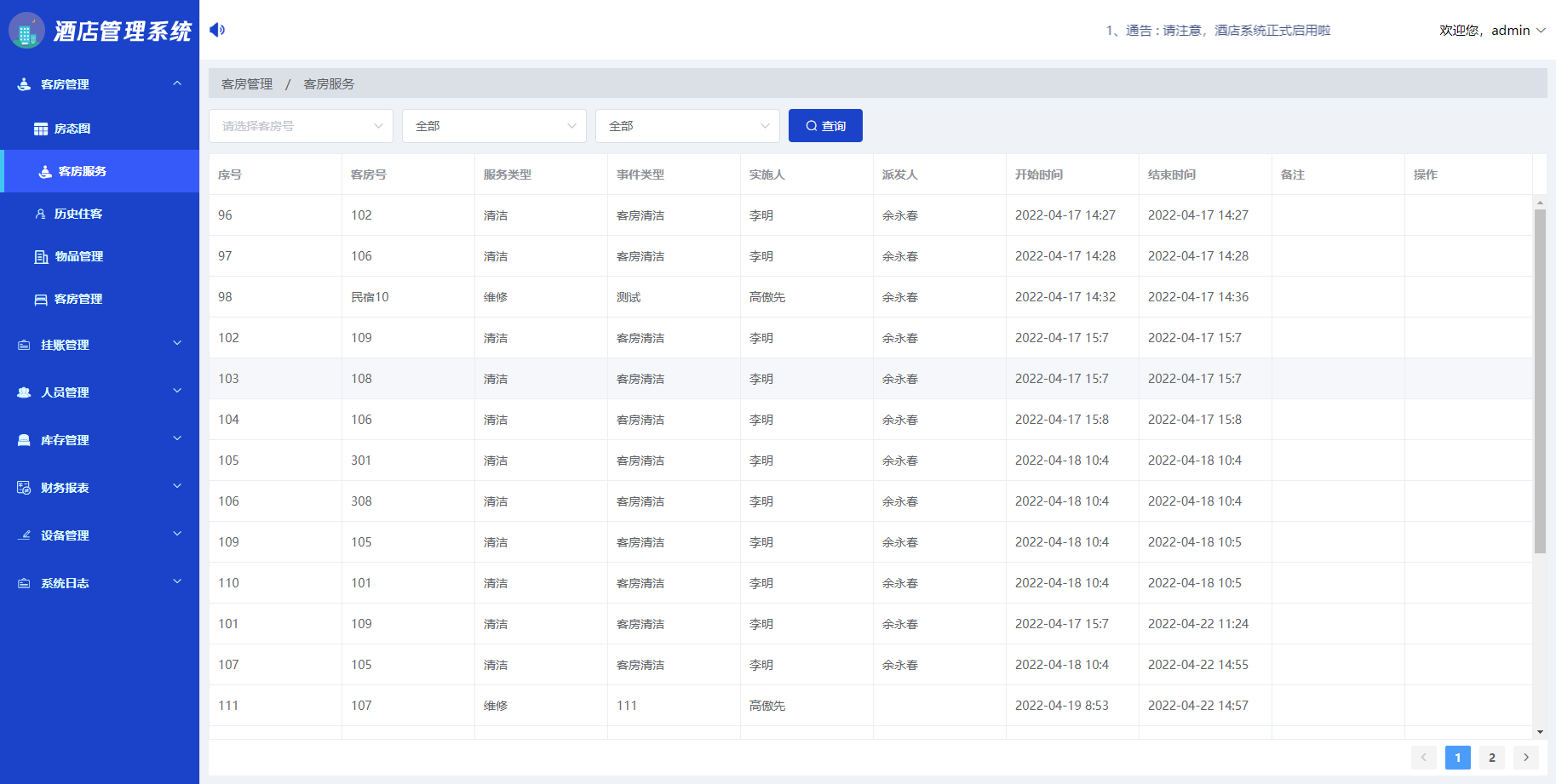Click the 客房管理 submenu bed icon
The image size is (1556, 784).
[x=41, y=299]
